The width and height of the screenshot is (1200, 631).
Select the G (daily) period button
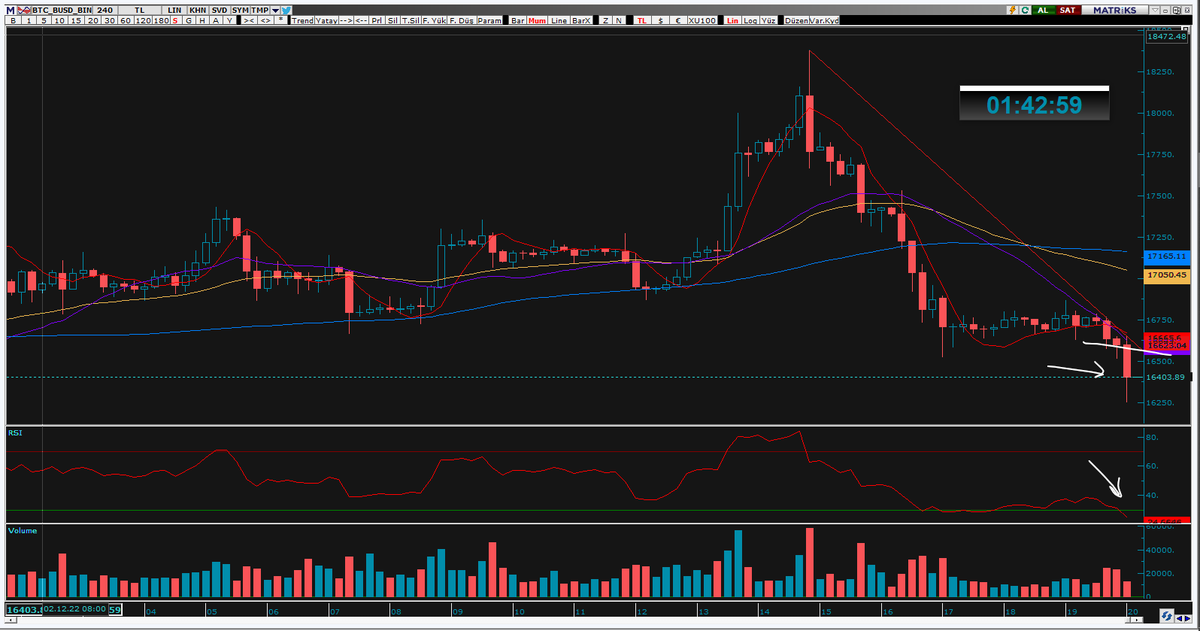tap(188, 21)
